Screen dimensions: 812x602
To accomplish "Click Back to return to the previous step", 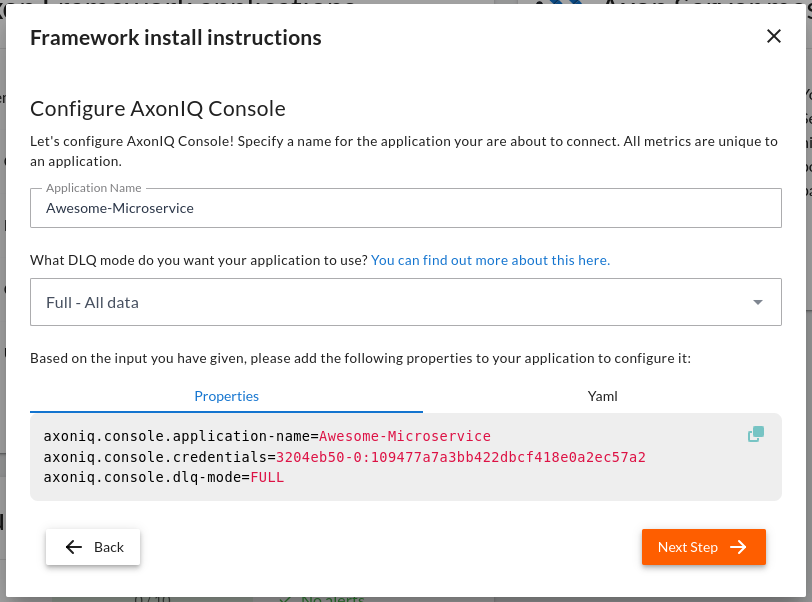I will [92, 547].
